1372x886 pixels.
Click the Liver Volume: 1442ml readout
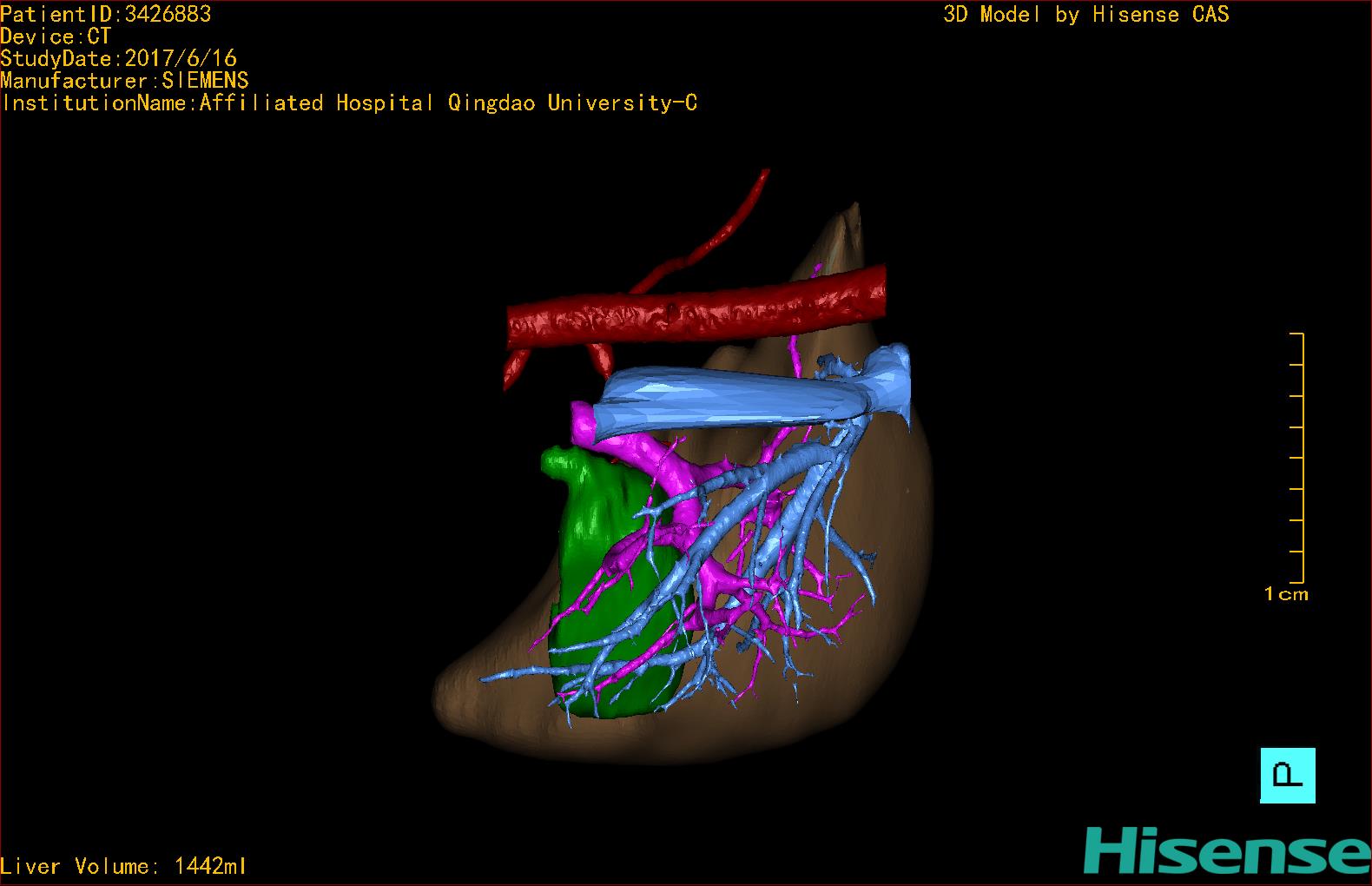(123, 866)
